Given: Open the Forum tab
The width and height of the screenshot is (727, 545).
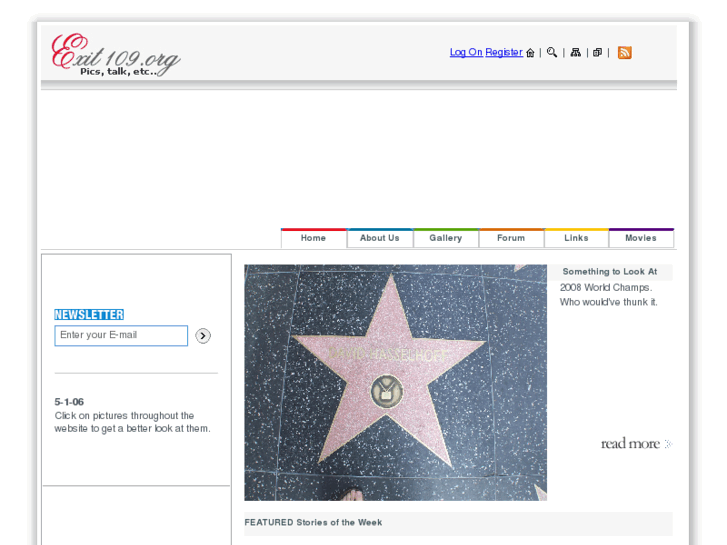Looking at the screenshot, I should pyautogui.click(x=511, y=238).
